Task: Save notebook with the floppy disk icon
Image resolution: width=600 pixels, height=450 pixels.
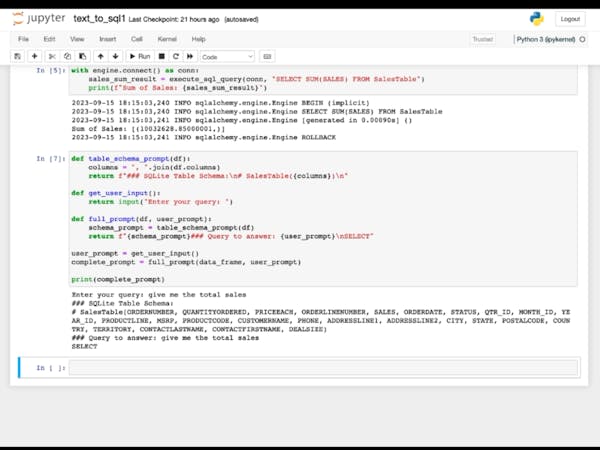Action: click(18, 57)
